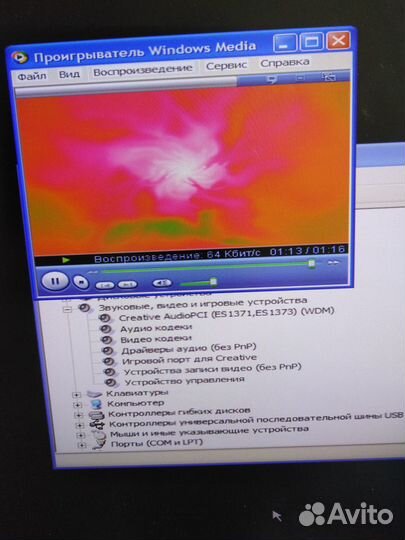
Task: Click the fast forward arrows by seek bar
Action: (x=333, y=263)
